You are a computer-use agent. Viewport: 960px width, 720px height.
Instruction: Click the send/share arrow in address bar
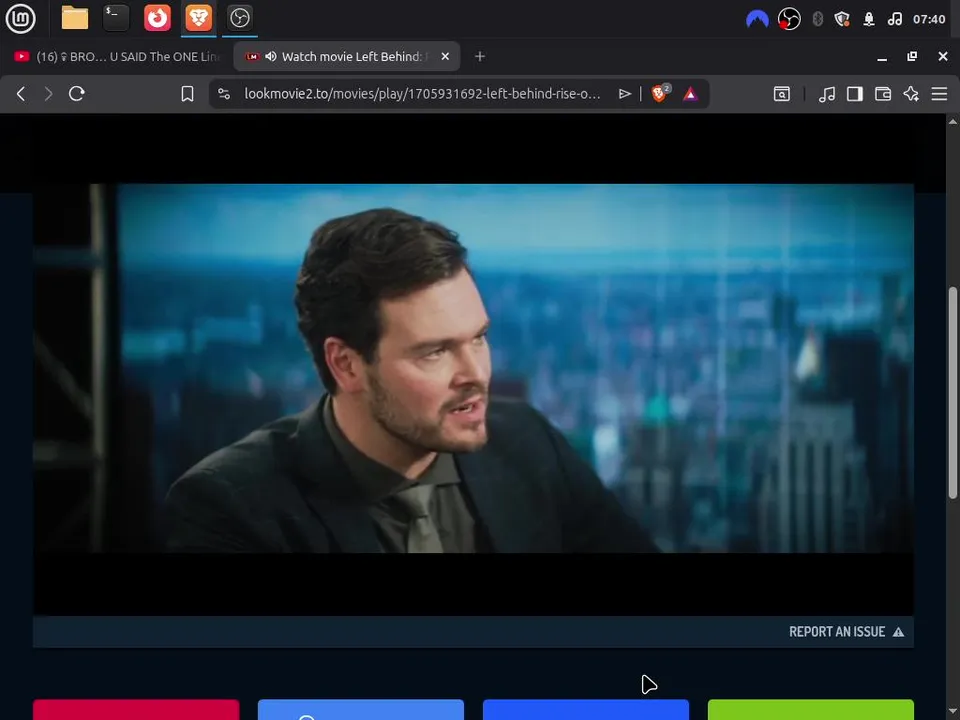point(624,94)
